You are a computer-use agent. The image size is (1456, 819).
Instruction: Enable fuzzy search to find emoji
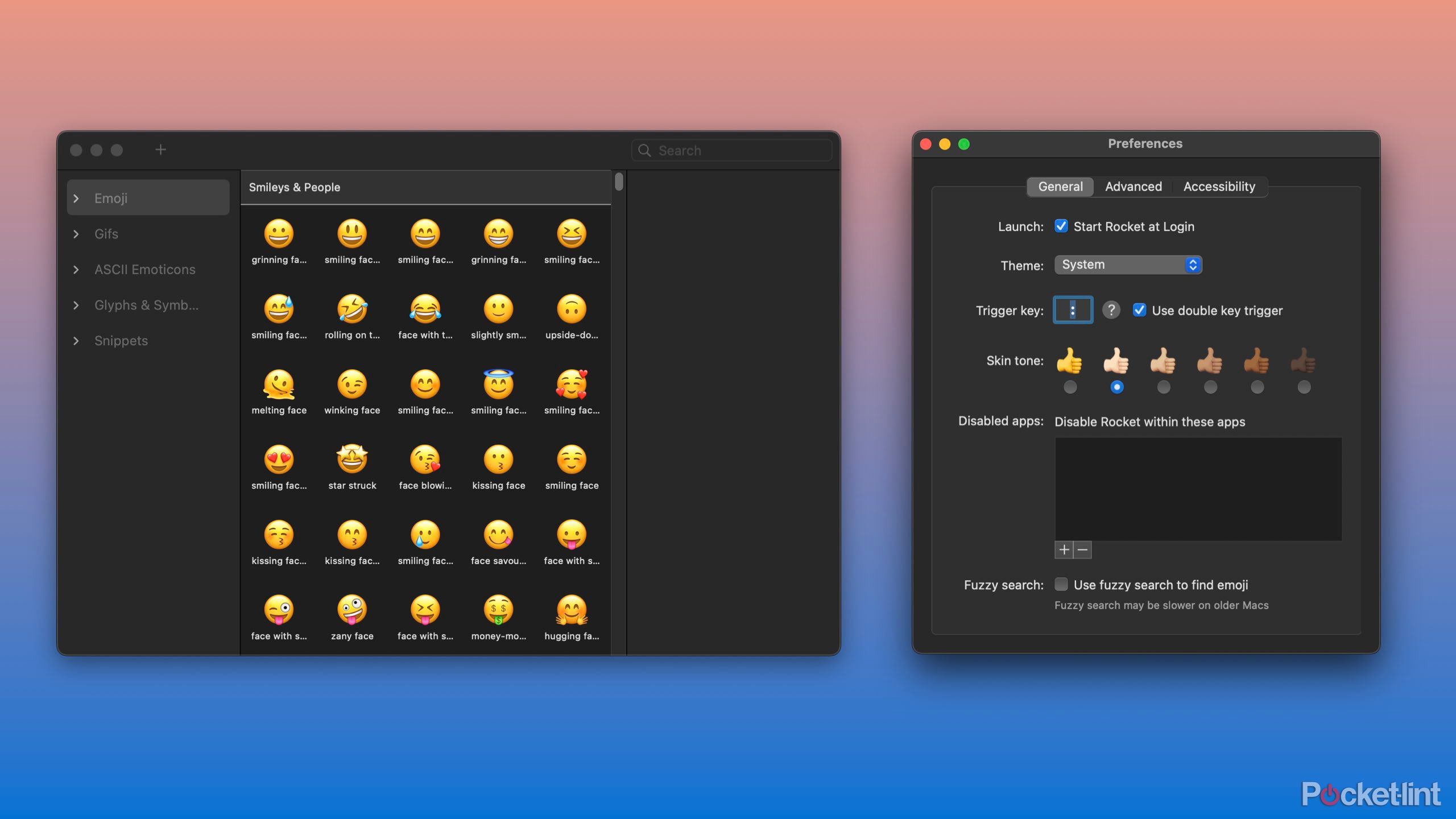coord(1061,584)
